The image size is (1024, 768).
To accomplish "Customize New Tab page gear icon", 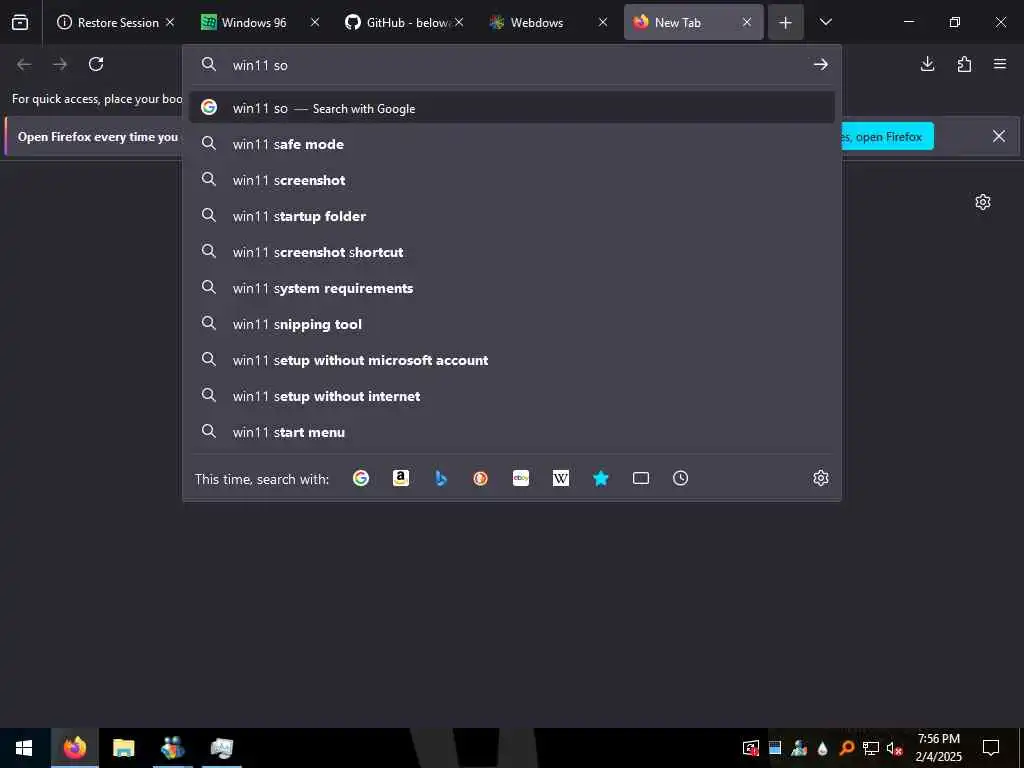I will pos(983,202).
